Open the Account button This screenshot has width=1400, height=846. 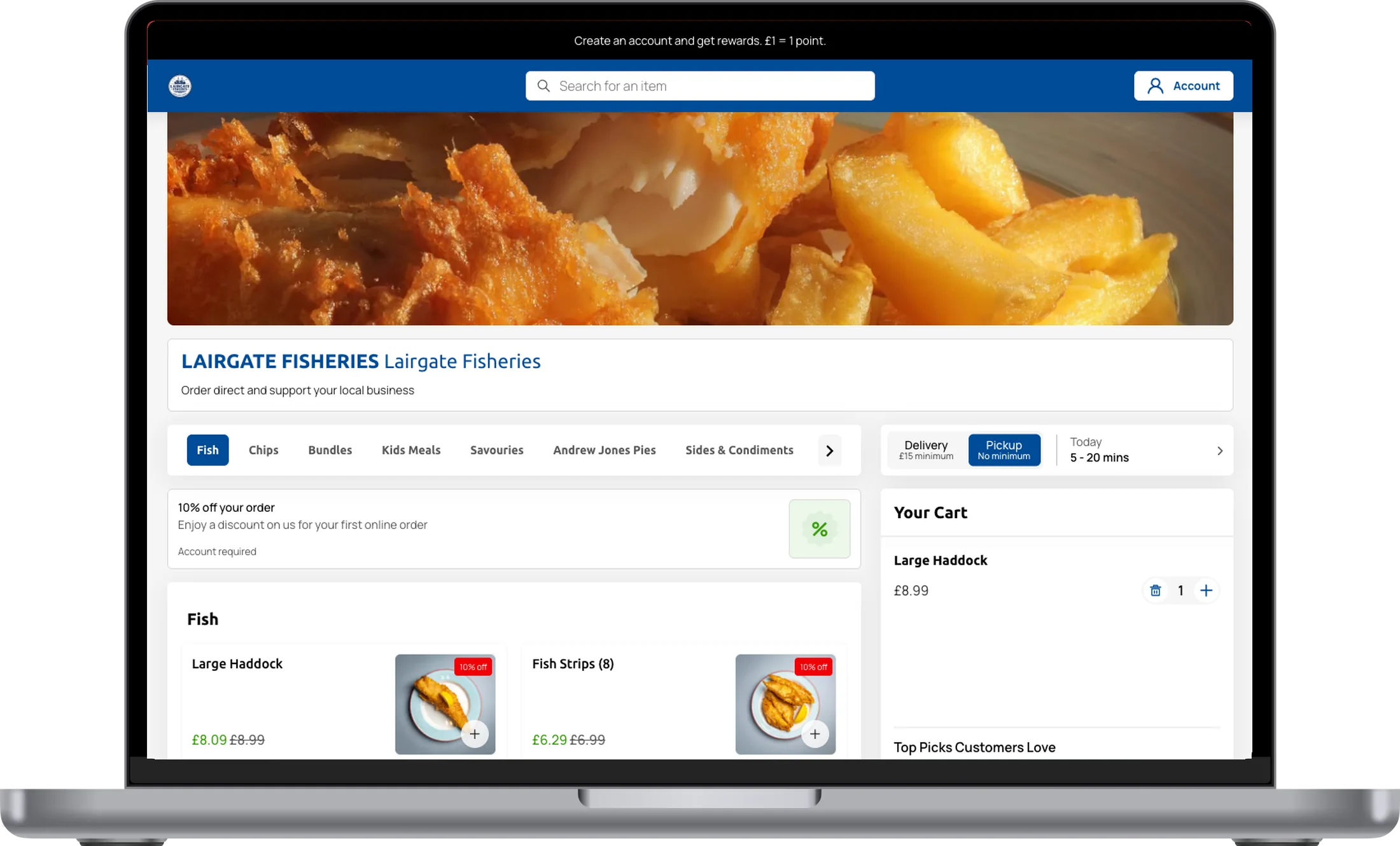point(1184,86)
